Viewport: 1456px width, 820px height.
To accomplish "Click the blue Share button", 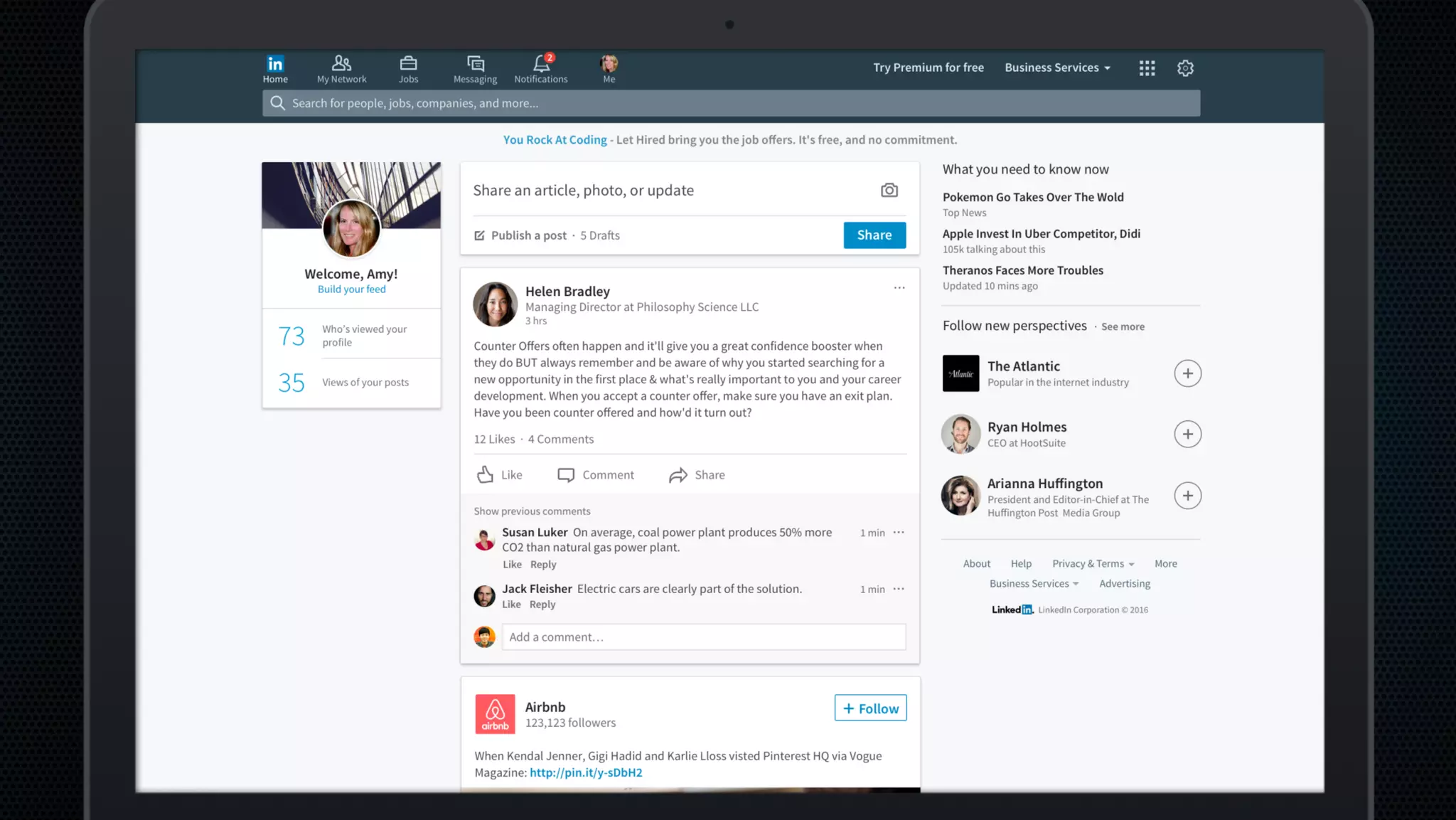I will [x=874, y=235].
